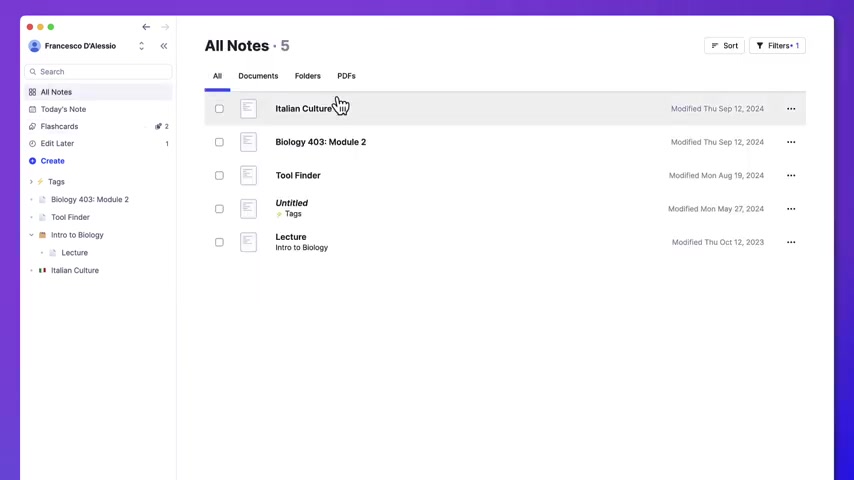
Task: Expand the Tags tree item
Action: coord(31,182)
